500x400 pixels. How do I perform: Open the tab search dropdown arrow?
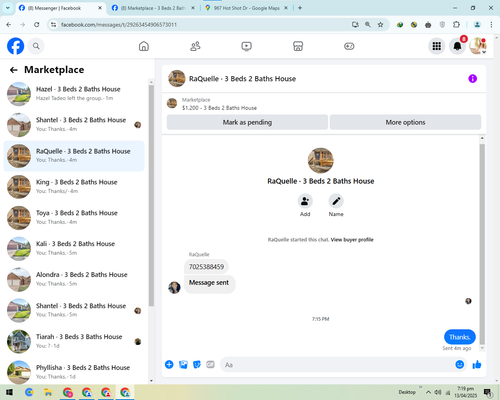7,8
